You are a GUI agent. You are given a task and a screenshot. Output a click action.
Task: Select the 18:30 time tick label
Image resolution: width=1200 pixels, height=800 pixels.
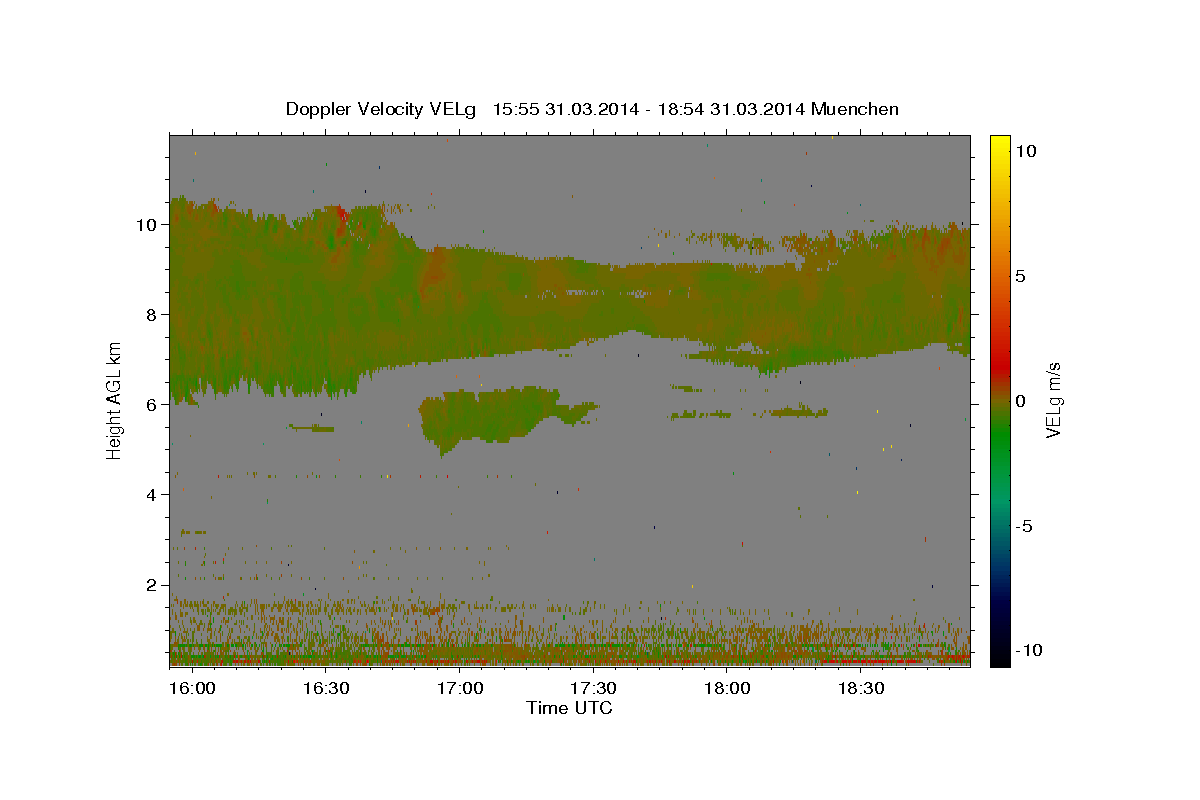[x=861, y=688]
